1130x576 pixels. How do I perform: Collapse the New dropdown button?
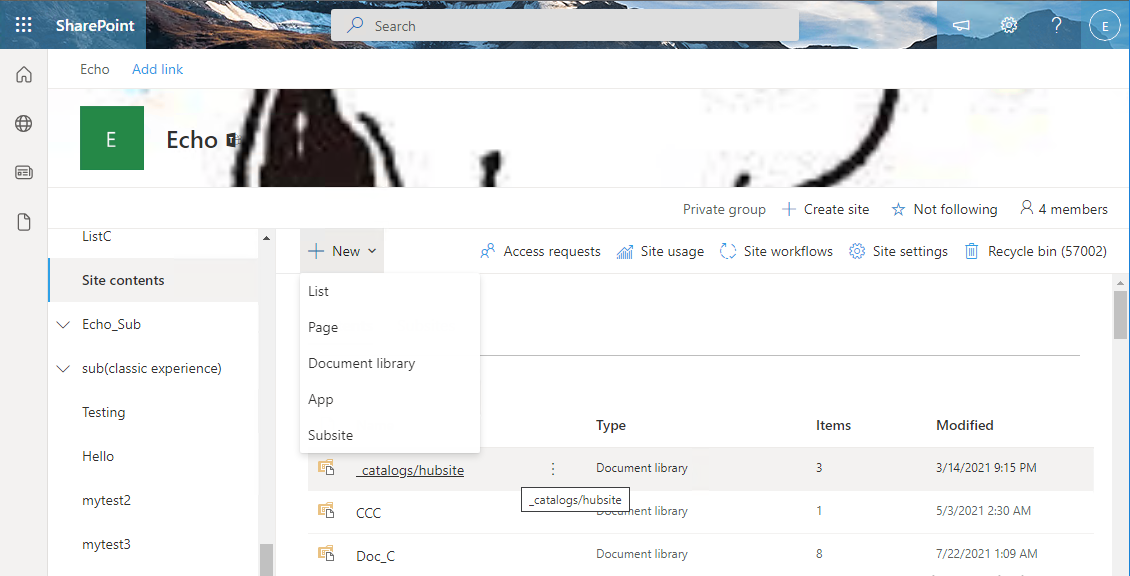click(342, 252)
